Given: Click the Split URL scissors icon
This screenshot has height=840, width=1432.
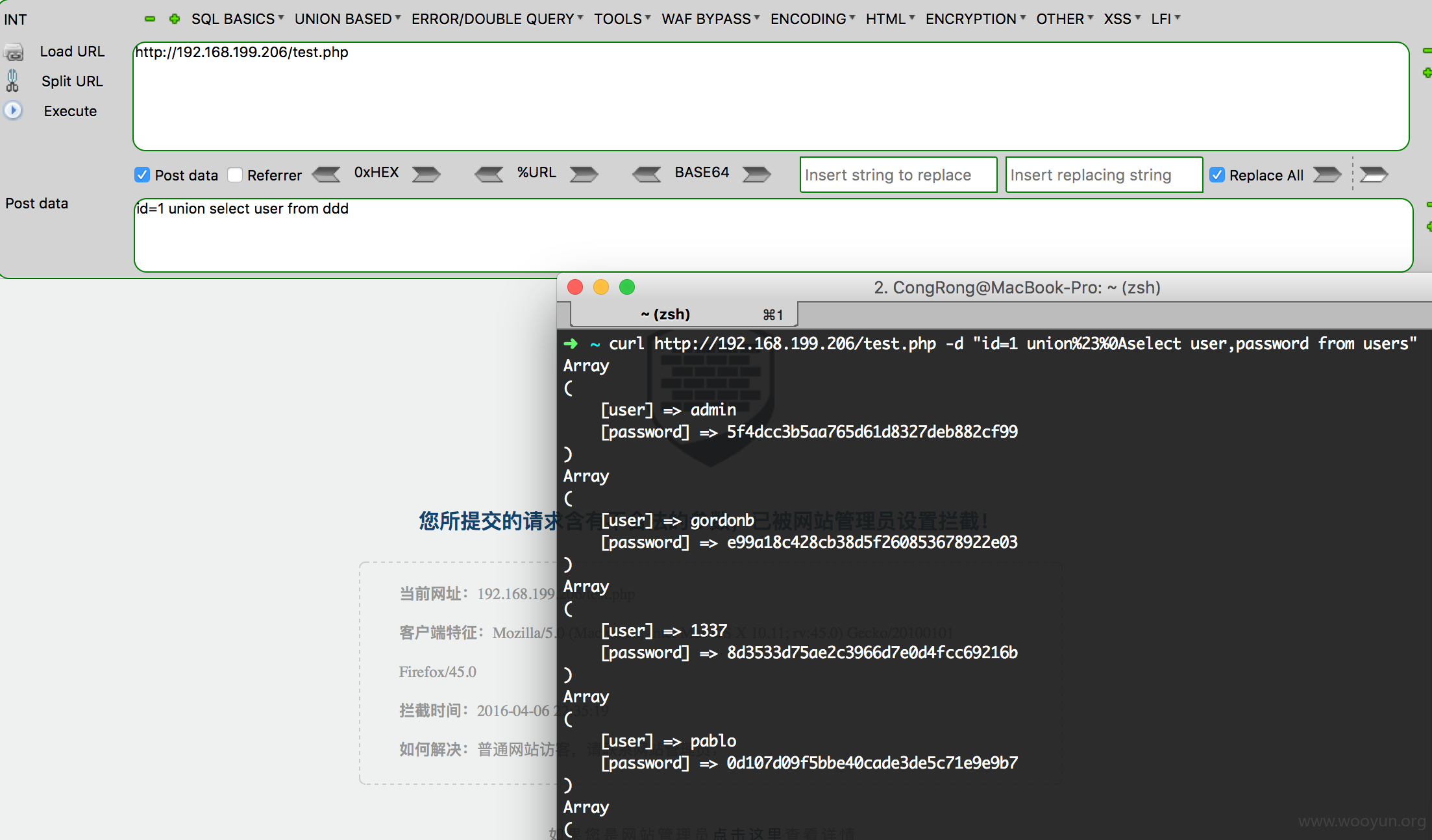Looking at the screenshot, I should point(12,81).
